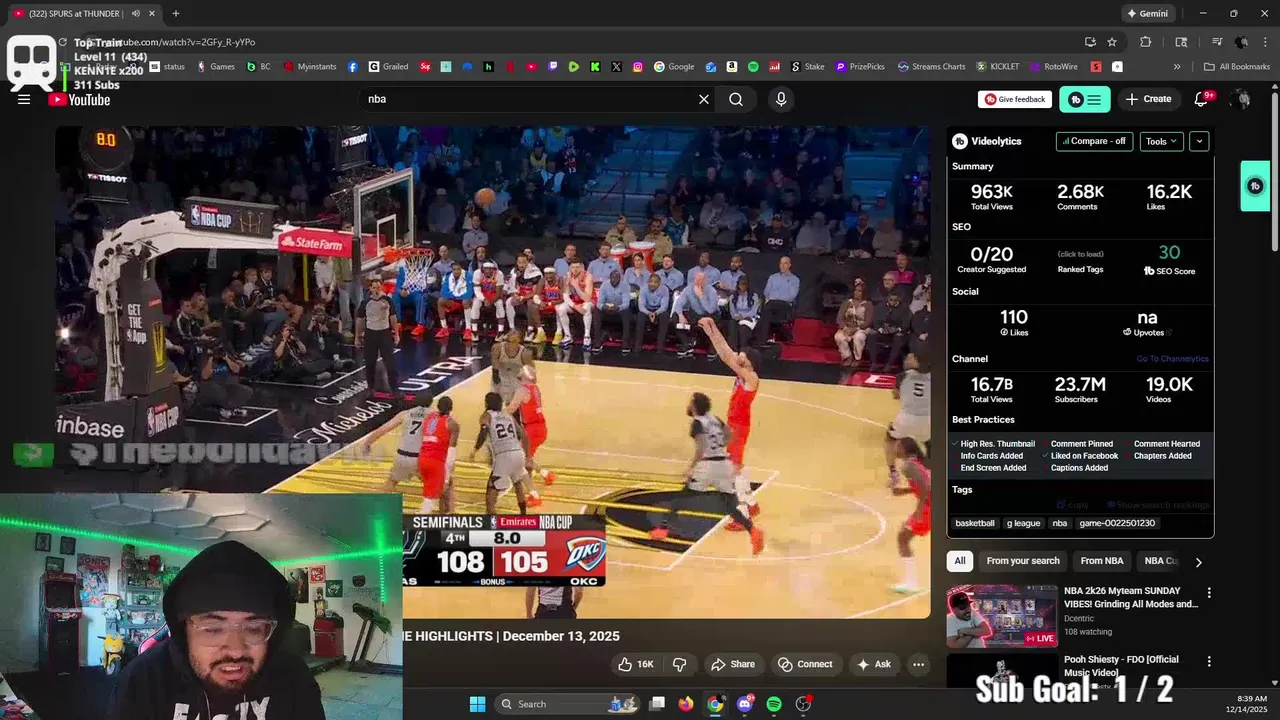Open a new browser tab
1280x720 pixels.
point(176,14)
